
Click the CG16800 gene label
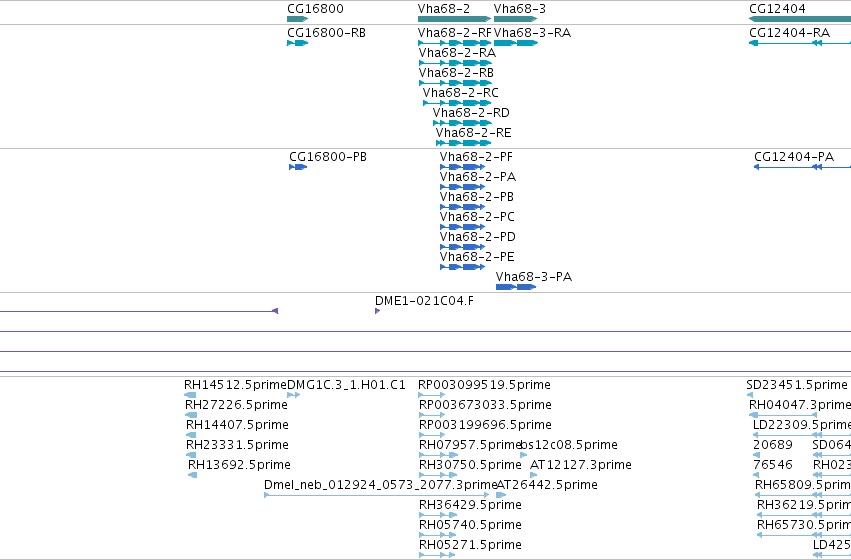(x=315, y=9)
